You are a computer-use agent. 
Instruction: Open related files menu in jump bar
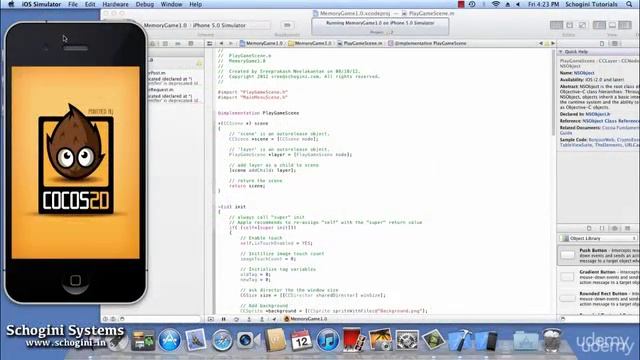point(210,43)
